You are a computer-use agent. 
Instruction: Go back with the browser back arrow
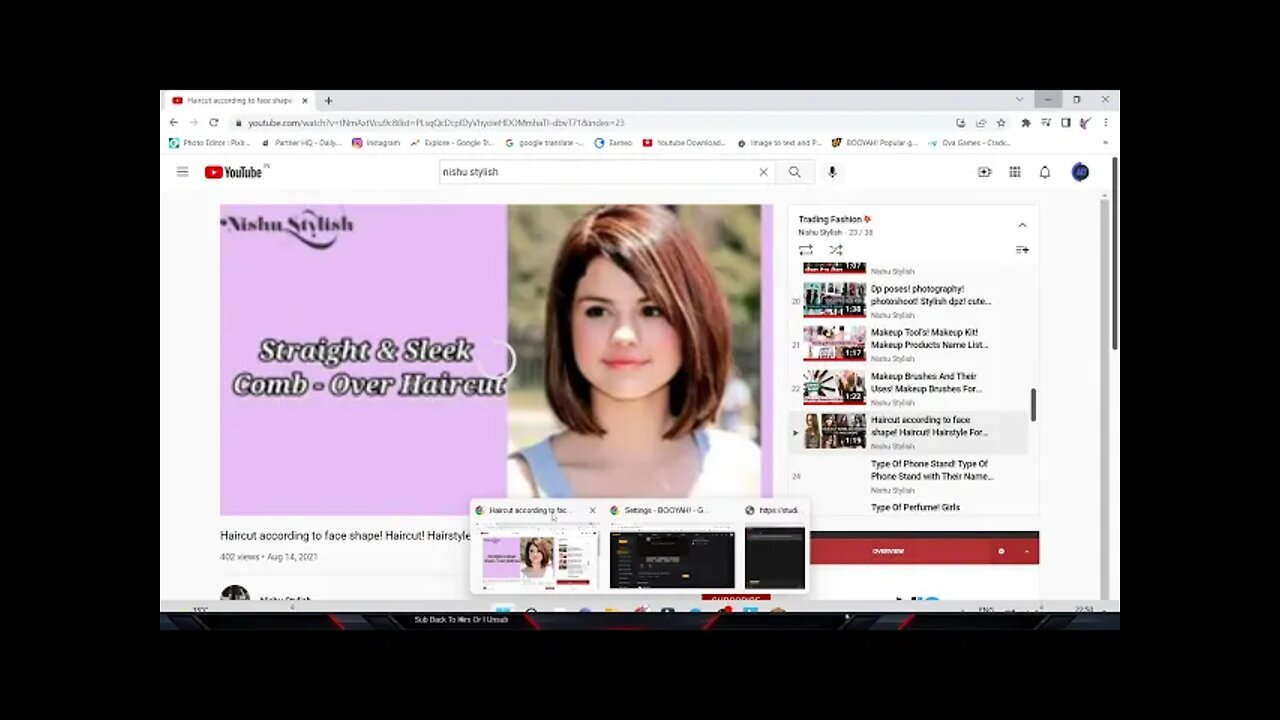174,122
